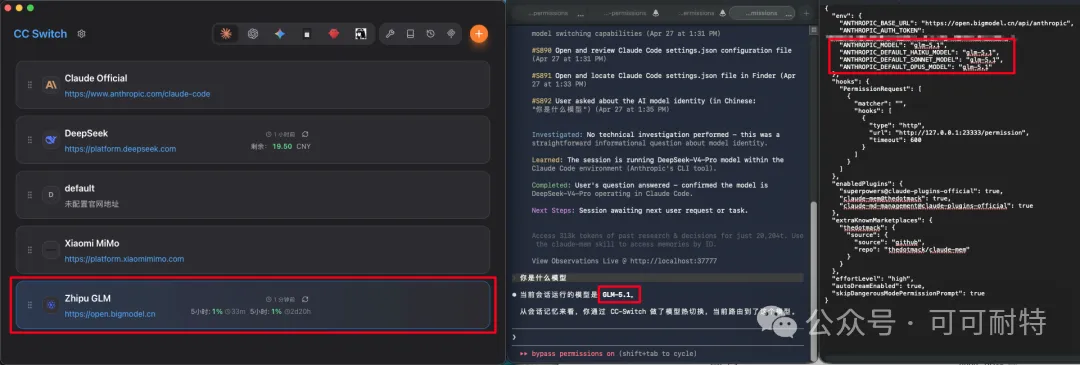Select the pixel portrait app icon
The width and height of the screenshot is (1080, 365).
pos(360,33)
